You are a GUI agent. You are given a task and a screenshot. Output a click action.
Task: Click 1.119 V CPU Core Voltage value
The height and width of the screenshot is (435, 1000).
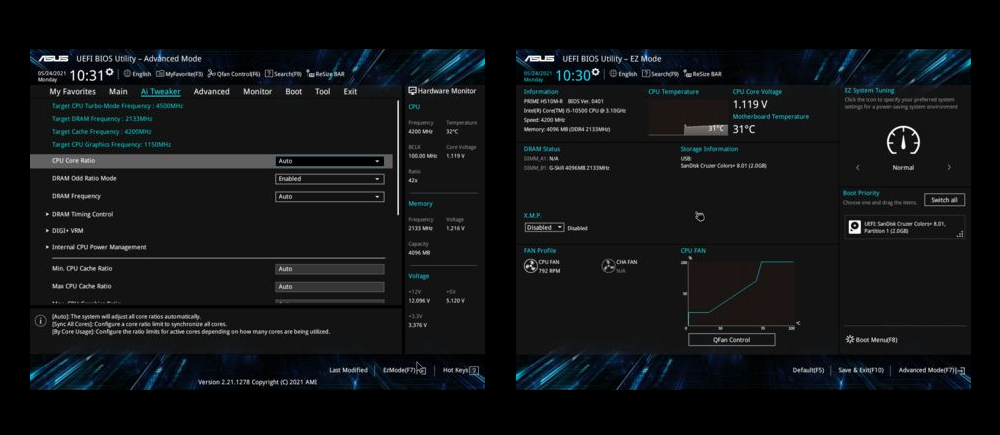750,105
